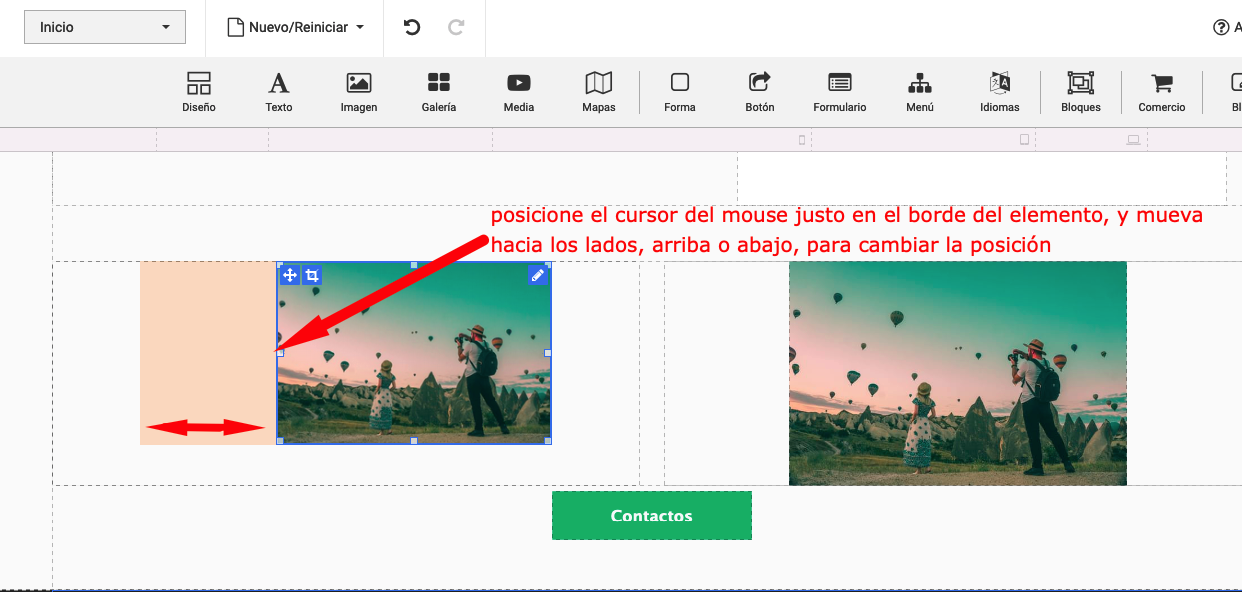Open the Galería tool
The image size is (1242, 592).
click(438, 92)
